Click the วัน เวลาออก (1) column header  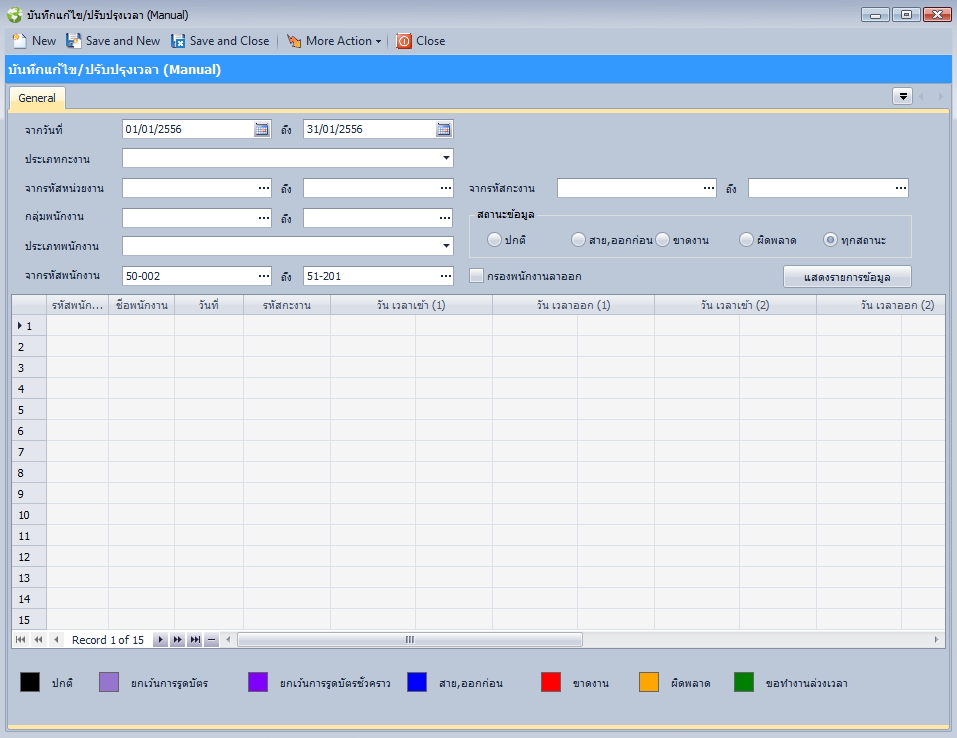pyautogui.click(x=574, y=305)
